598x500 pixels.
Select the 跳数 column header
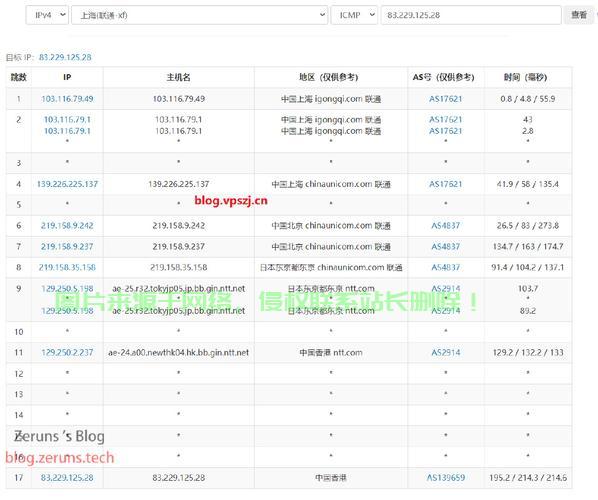[19, 77]
